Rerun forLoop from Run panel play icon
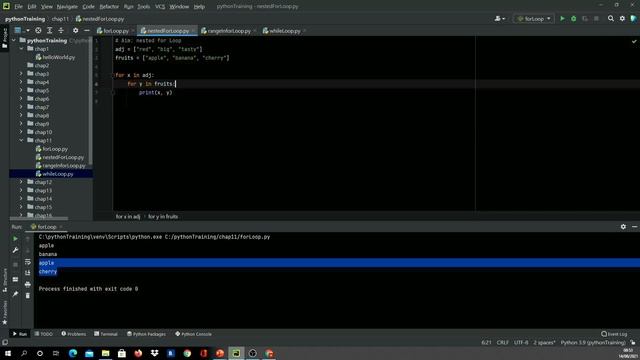Screen dimensions: 640x360 [x=15, y=238]
